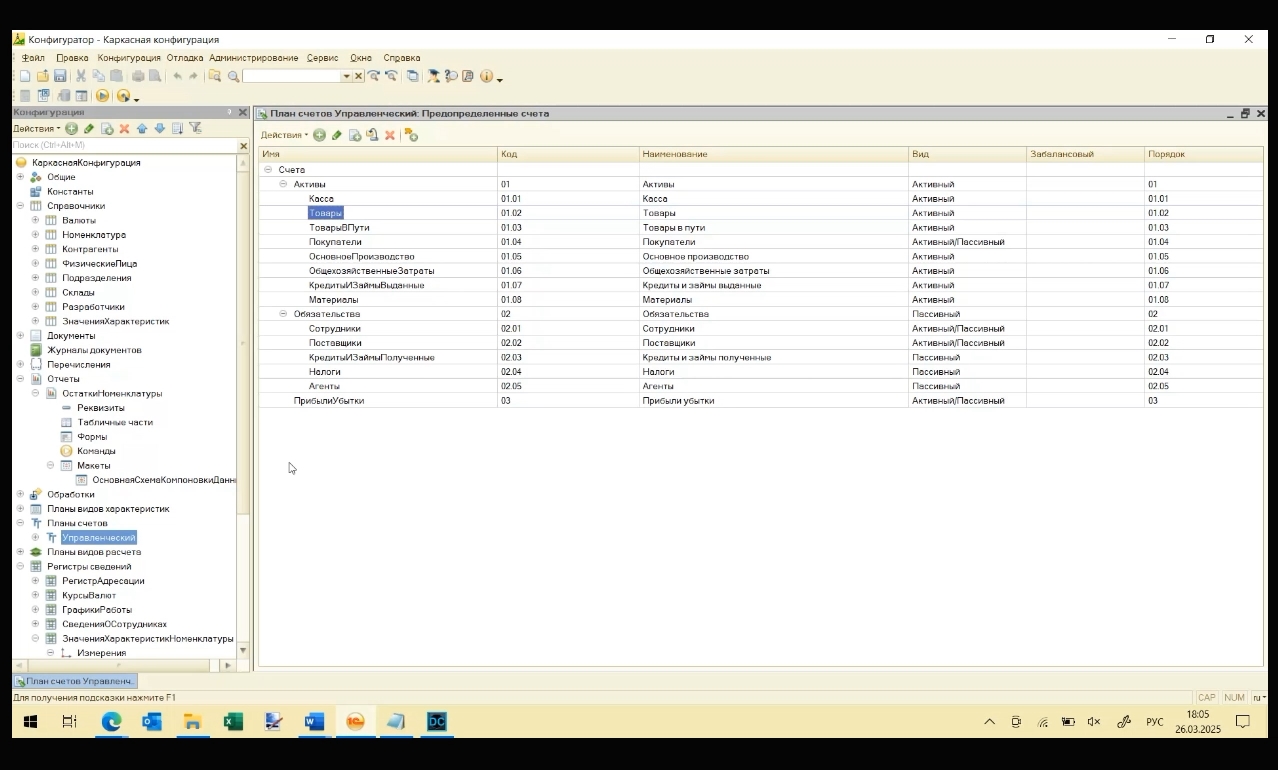Click the save configuration floppy disk icon
The image size is (1278, 770).
click(60, 76)
